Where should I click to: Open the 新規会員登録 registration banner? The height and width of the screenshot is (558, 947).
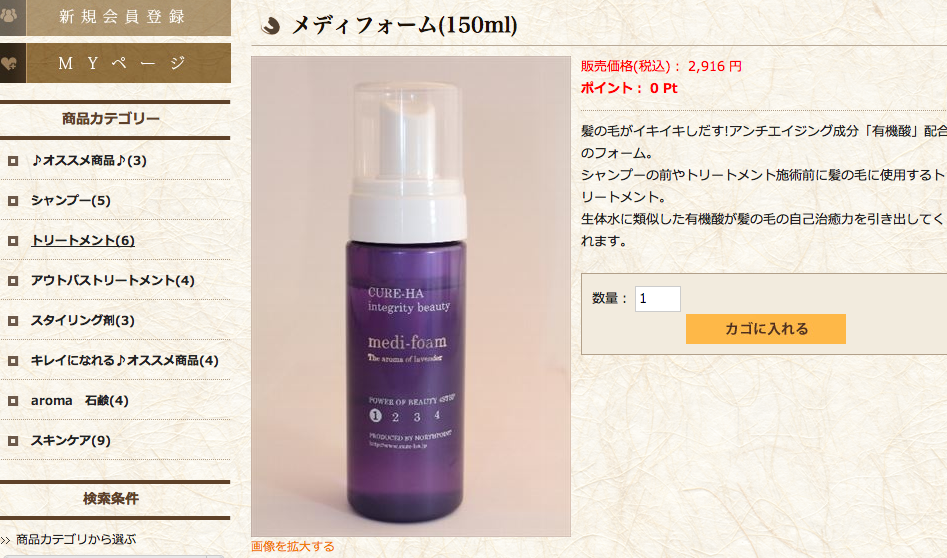(115, 17)
